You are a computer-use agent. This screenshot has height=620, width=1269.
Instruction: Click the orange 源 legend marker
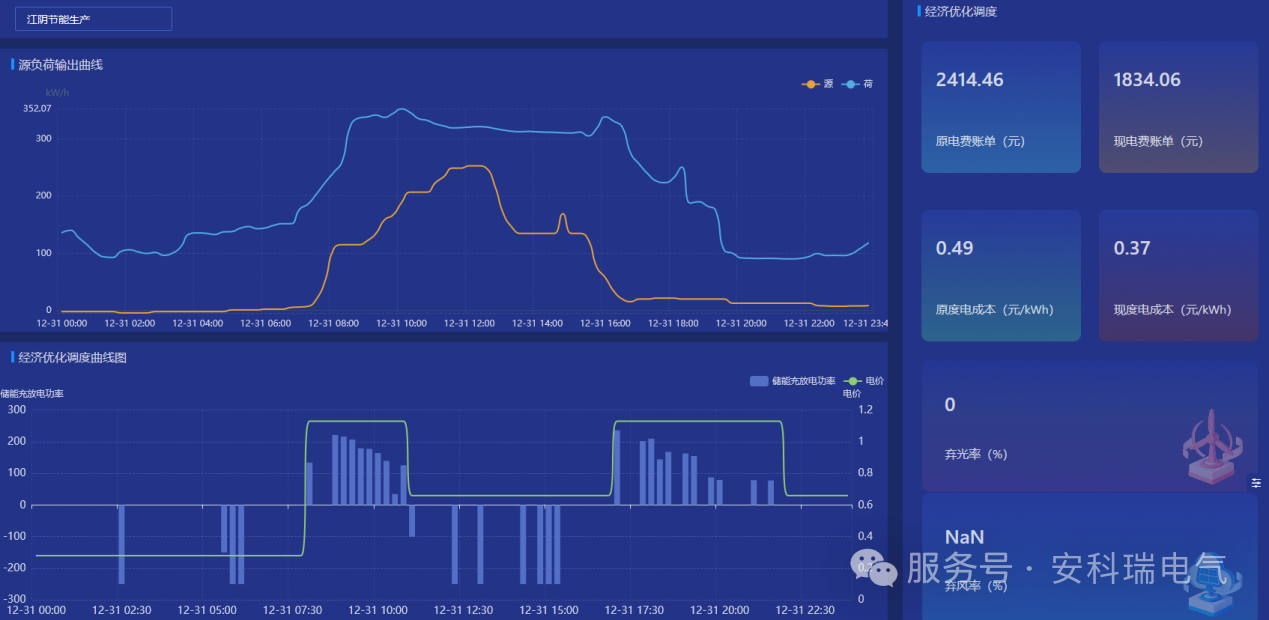[x=810, y=84]
